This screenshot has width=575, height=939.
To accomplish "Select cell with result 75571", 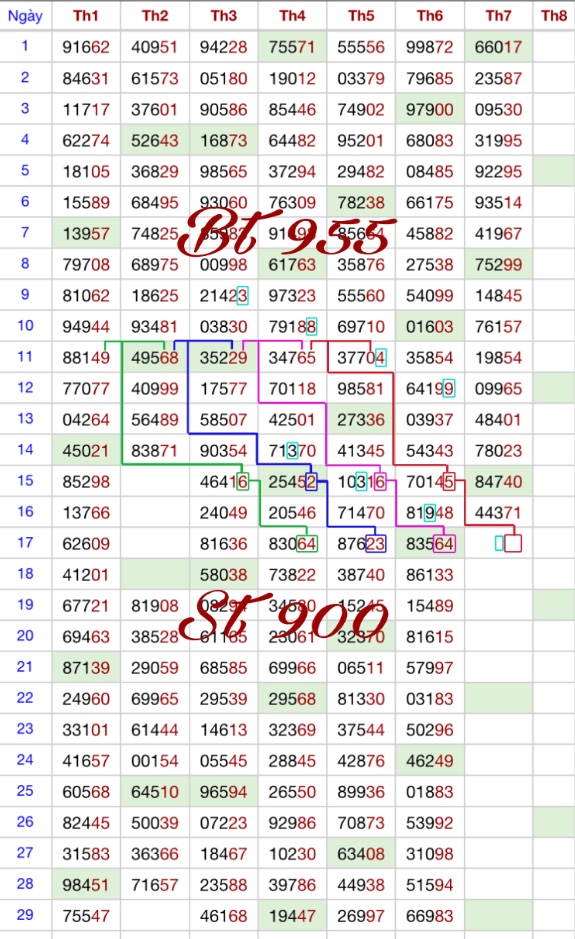I will tap(292, 47).
